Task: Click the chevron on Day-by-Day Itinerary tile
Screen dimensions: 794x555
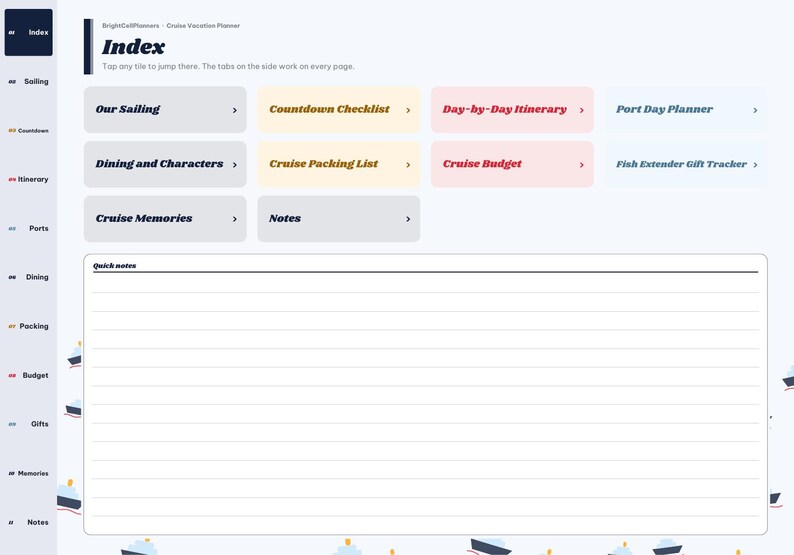Action: point(581,110)
